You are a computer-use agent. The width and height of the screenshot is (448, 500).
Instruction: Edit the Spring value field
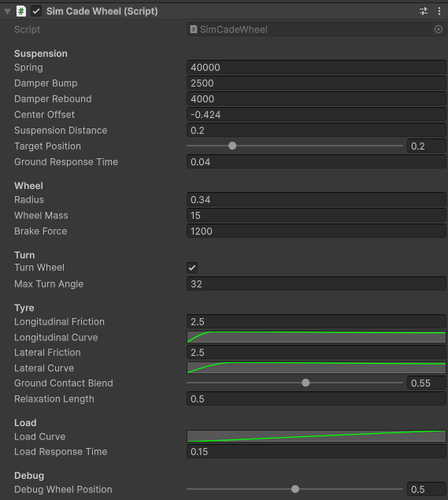(x=316, y=67)
